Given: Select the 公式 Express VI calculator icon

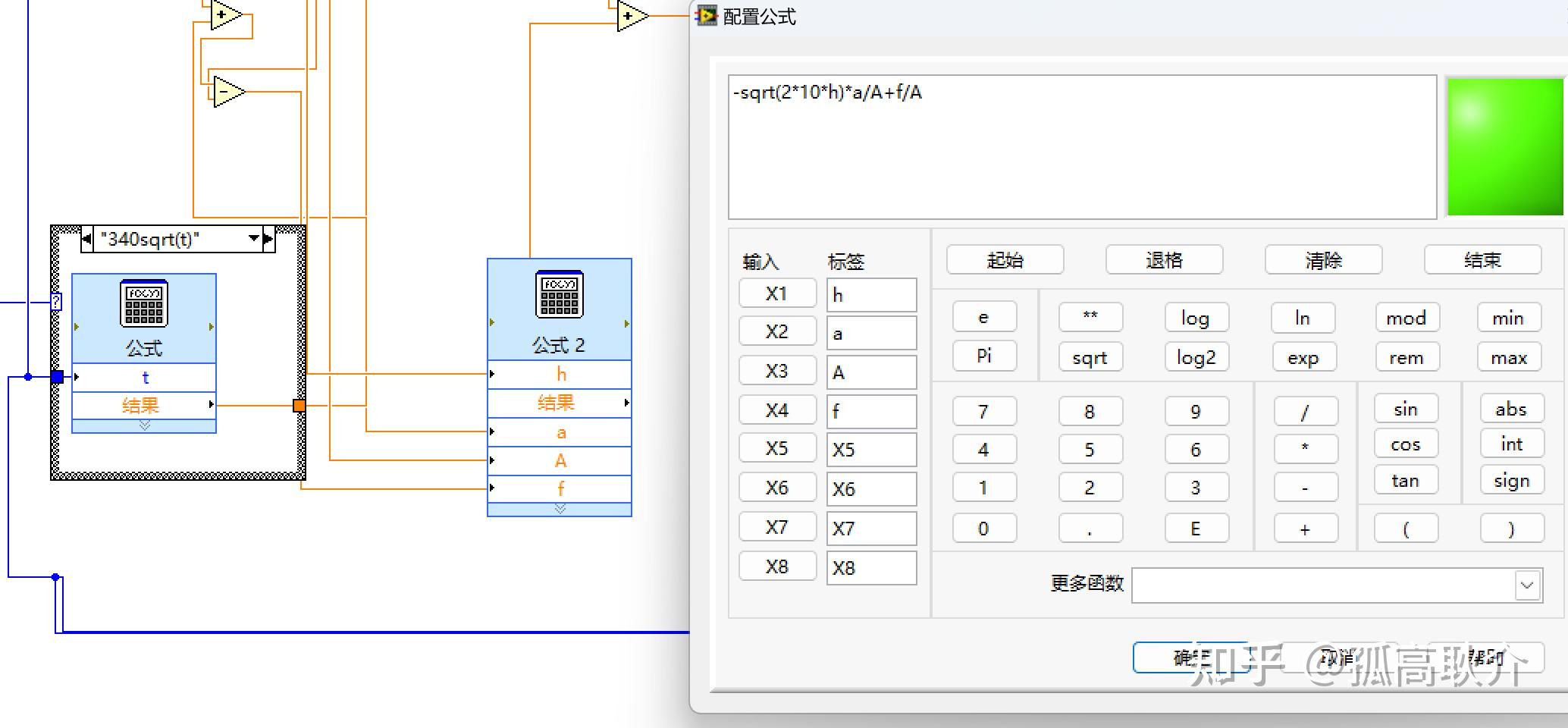Looking at the screenshot, I should tap(143, 303).
